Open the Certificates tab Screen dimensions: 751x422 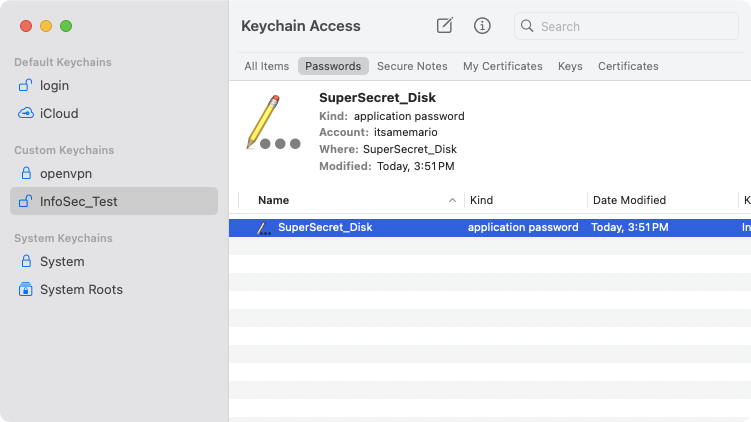pos(628,66)
